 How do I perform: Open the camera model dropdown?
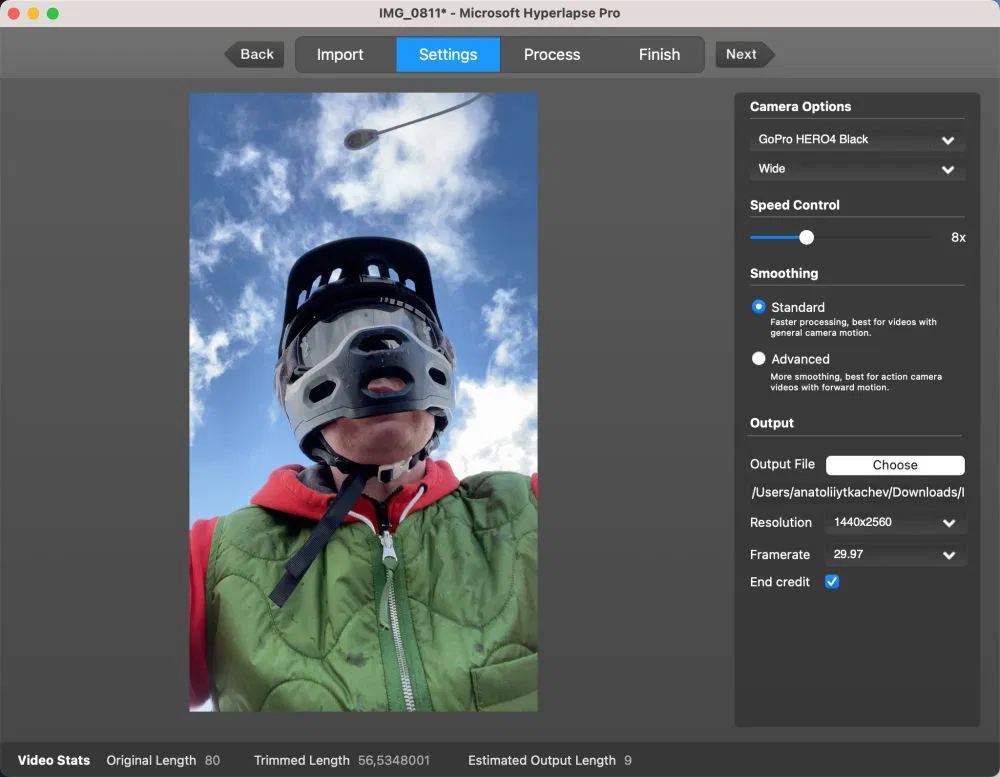[856, 140]
